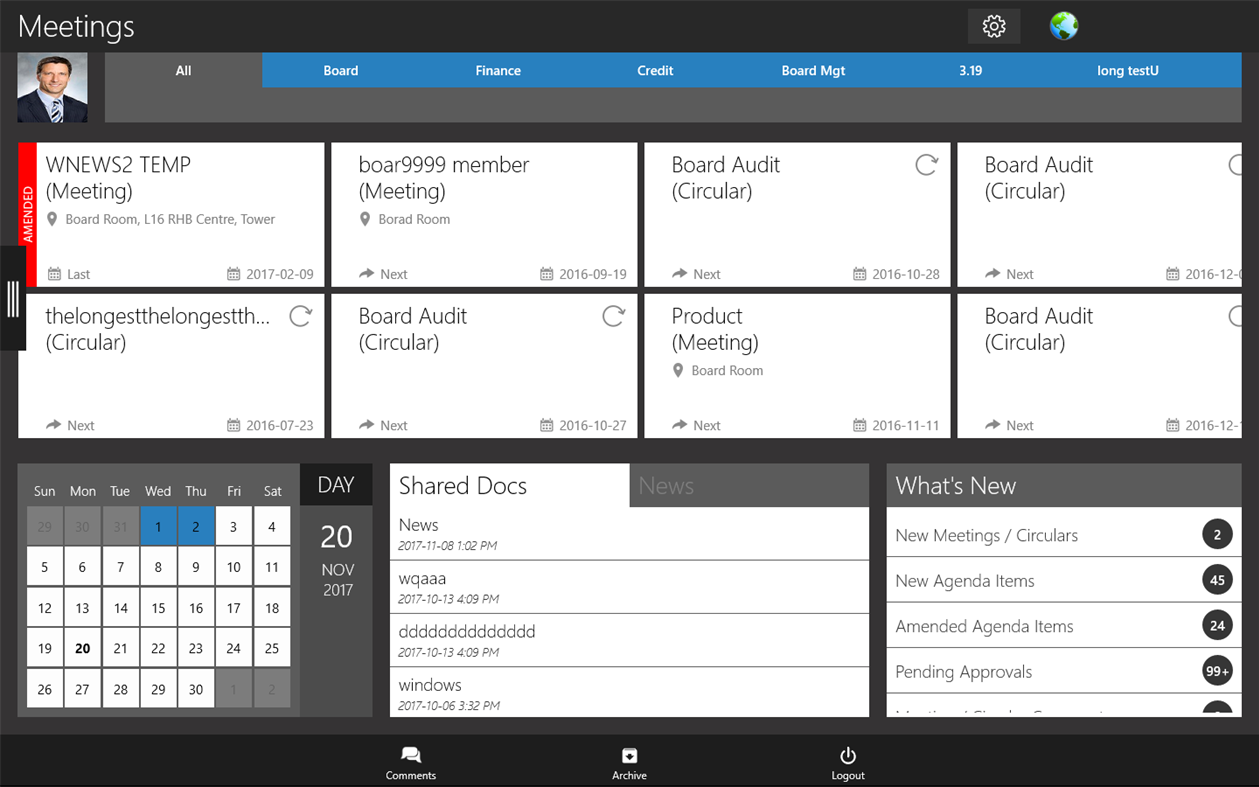Open the shared document named windows
1259x787 pixels.
click(x=629, y=693)
